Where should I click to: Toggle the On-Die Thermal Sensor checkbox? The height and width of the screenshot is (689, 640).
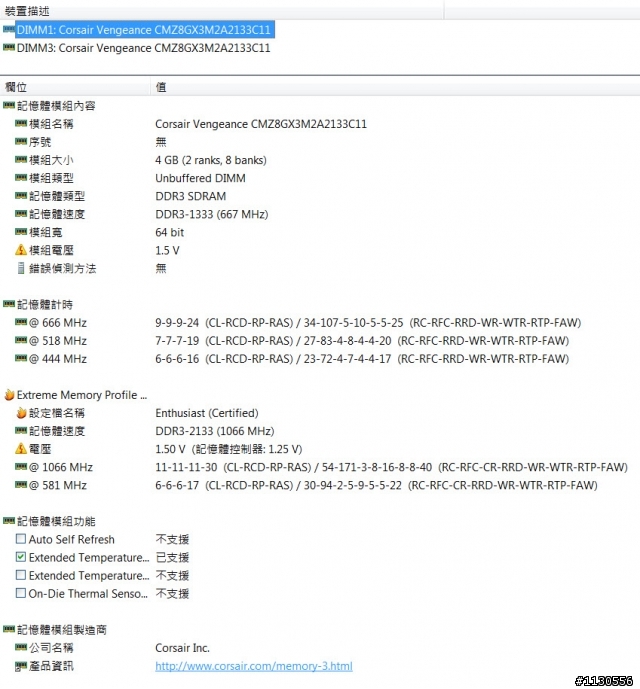tap(21, 593)
